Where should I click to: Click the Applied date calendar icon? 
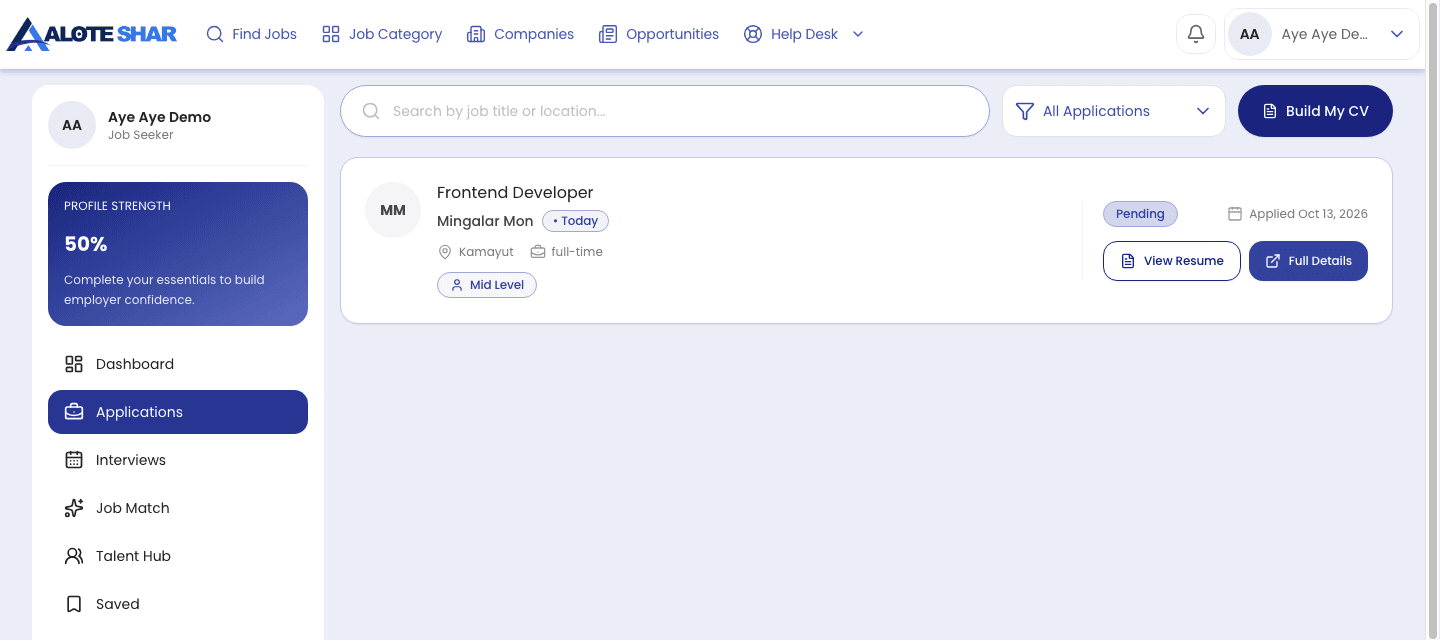pos(1235,214)
